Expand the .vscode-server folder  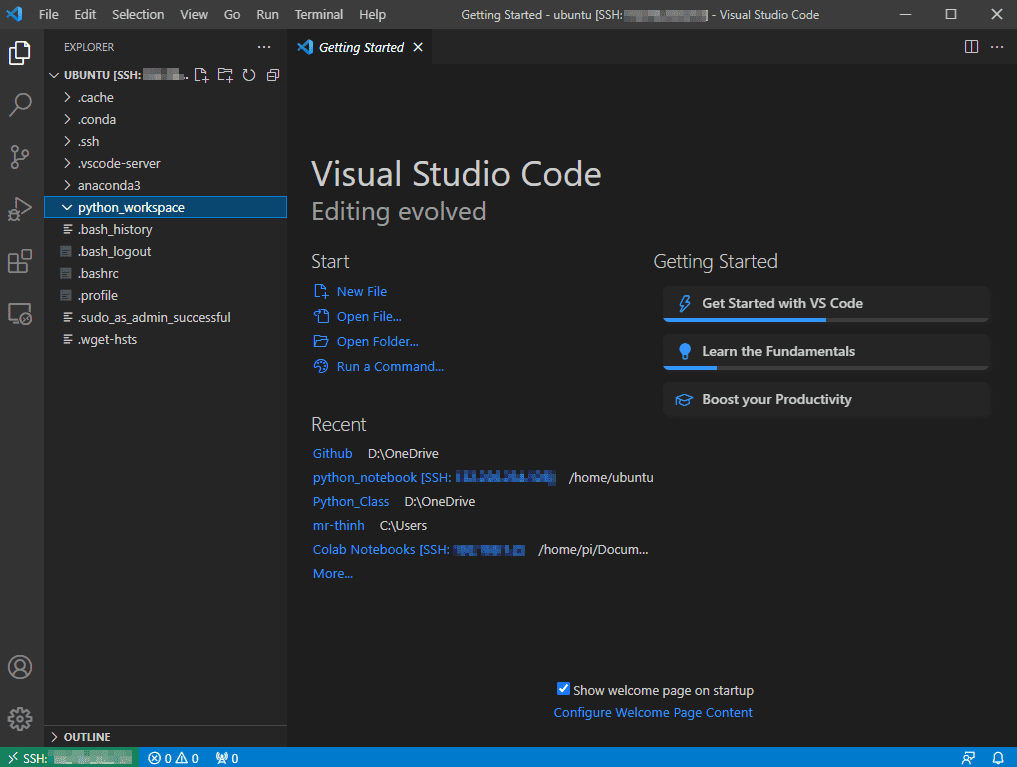165,163
